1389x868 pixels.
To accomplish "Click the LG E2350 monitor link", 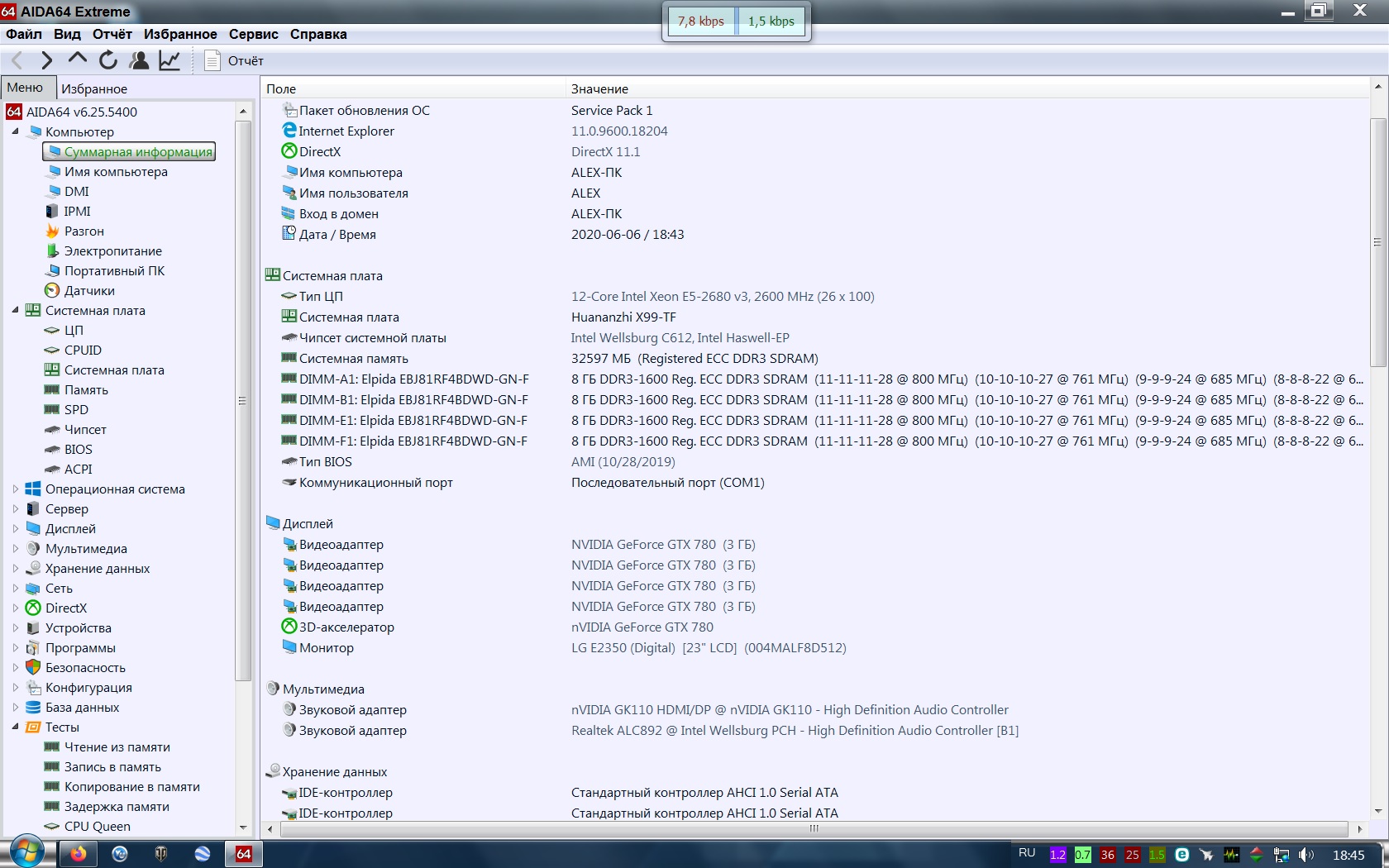I will tap(709, 647).
